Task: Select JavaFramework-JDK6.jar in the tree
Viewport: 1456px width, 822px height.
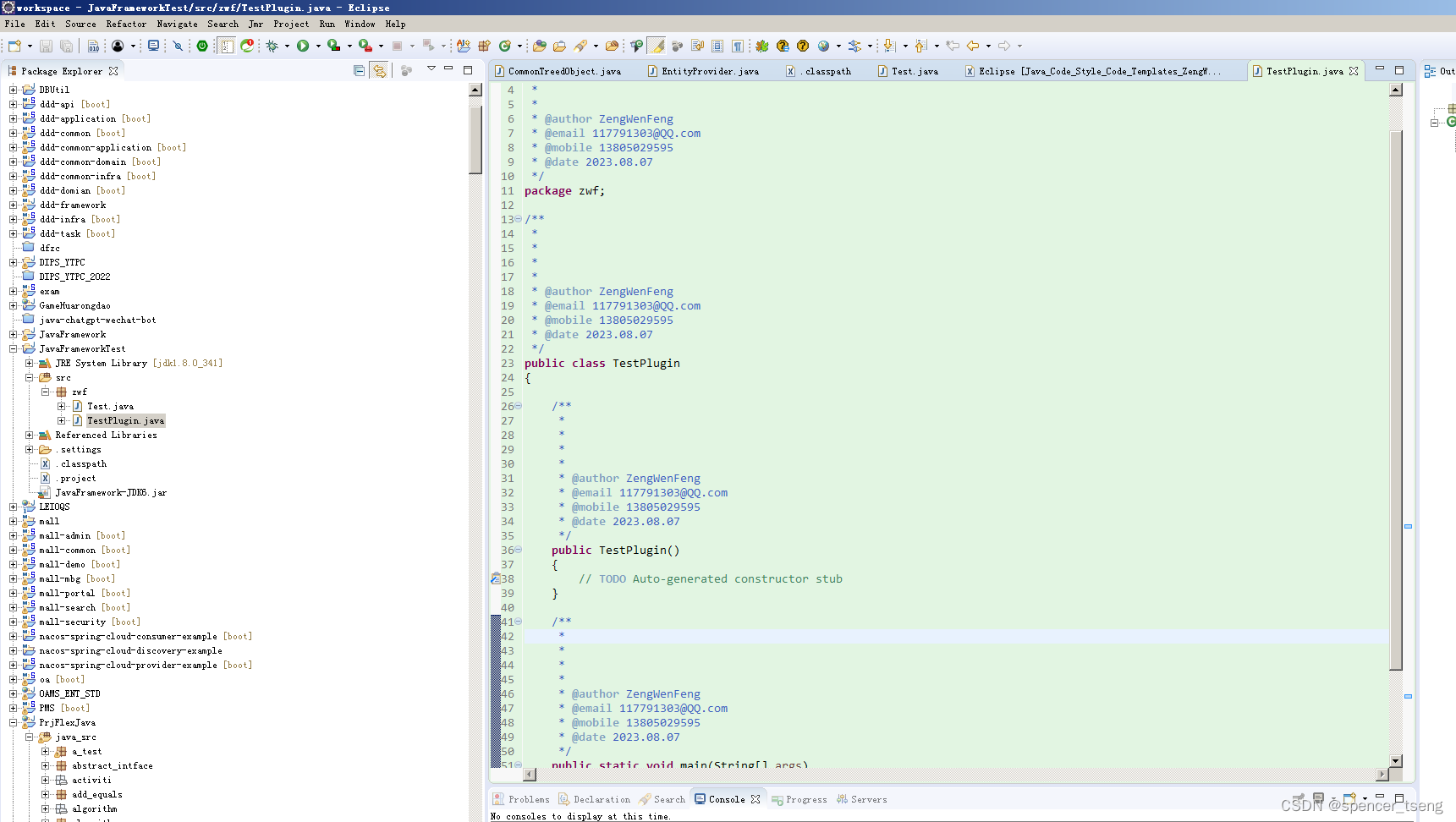Action: click(x=111, y=492)
